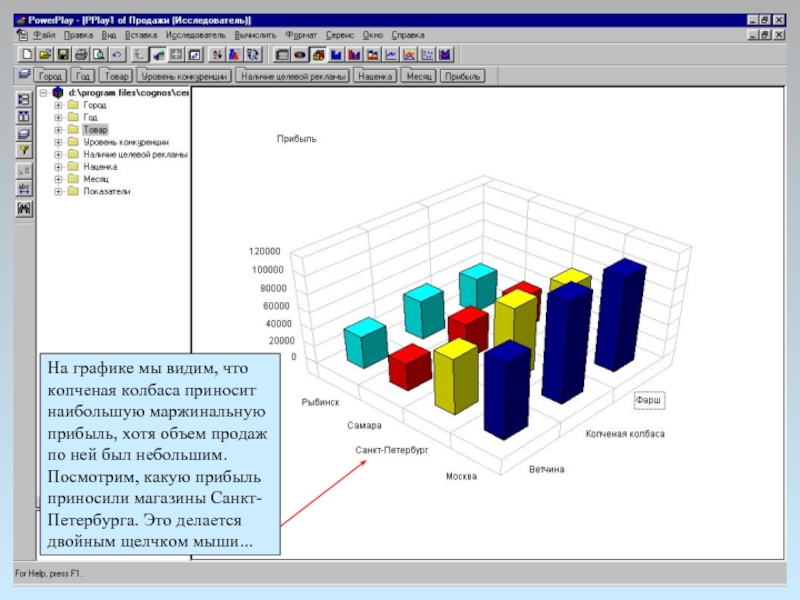Click the Save diskette icon in toolbar
Image resolution: width=800 pixels, height=600 pixels.
[x=62, y=54]
